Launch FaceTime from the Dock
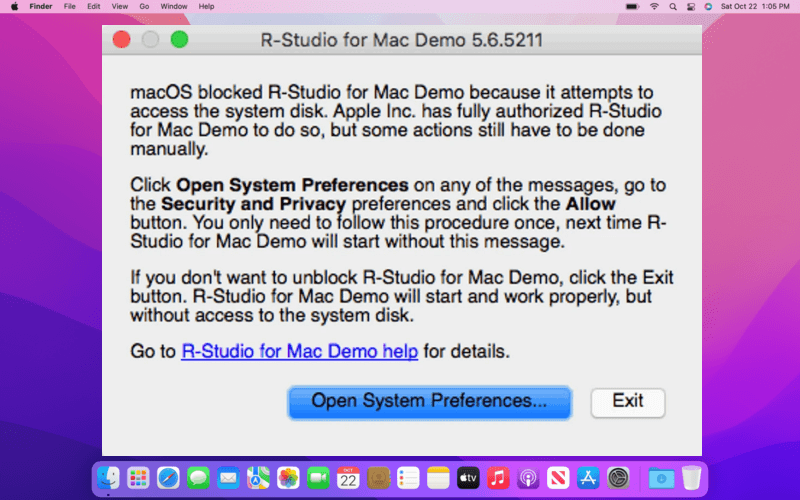Image resolution: width=800 pixels, height=500 pixels. tap(318, 479)
